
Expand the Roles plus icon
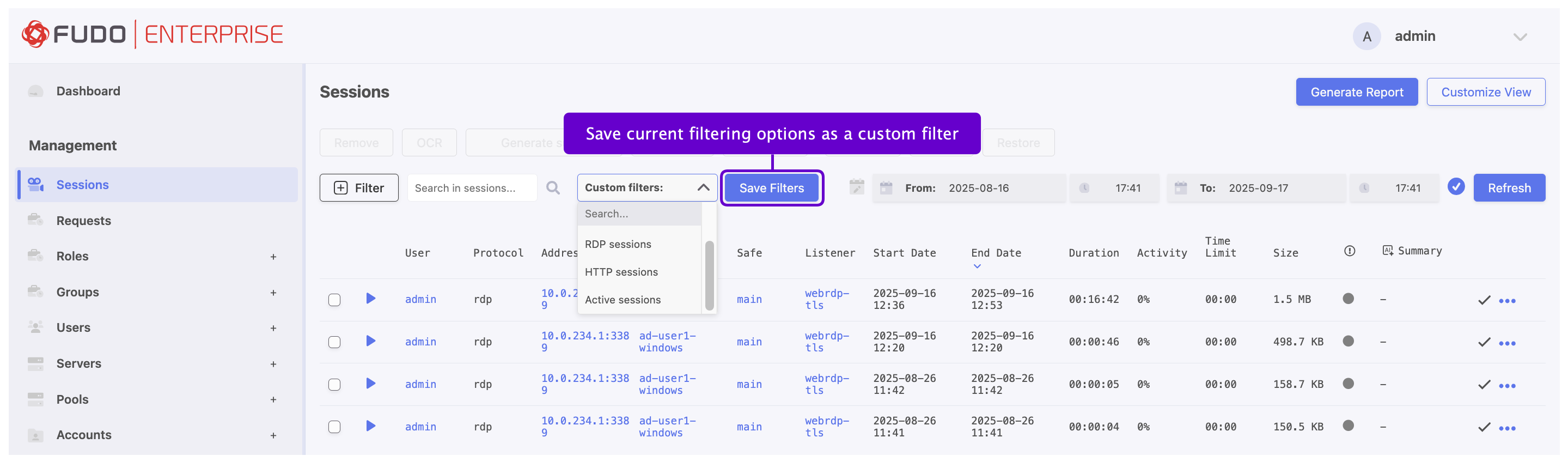click(273, 257)
